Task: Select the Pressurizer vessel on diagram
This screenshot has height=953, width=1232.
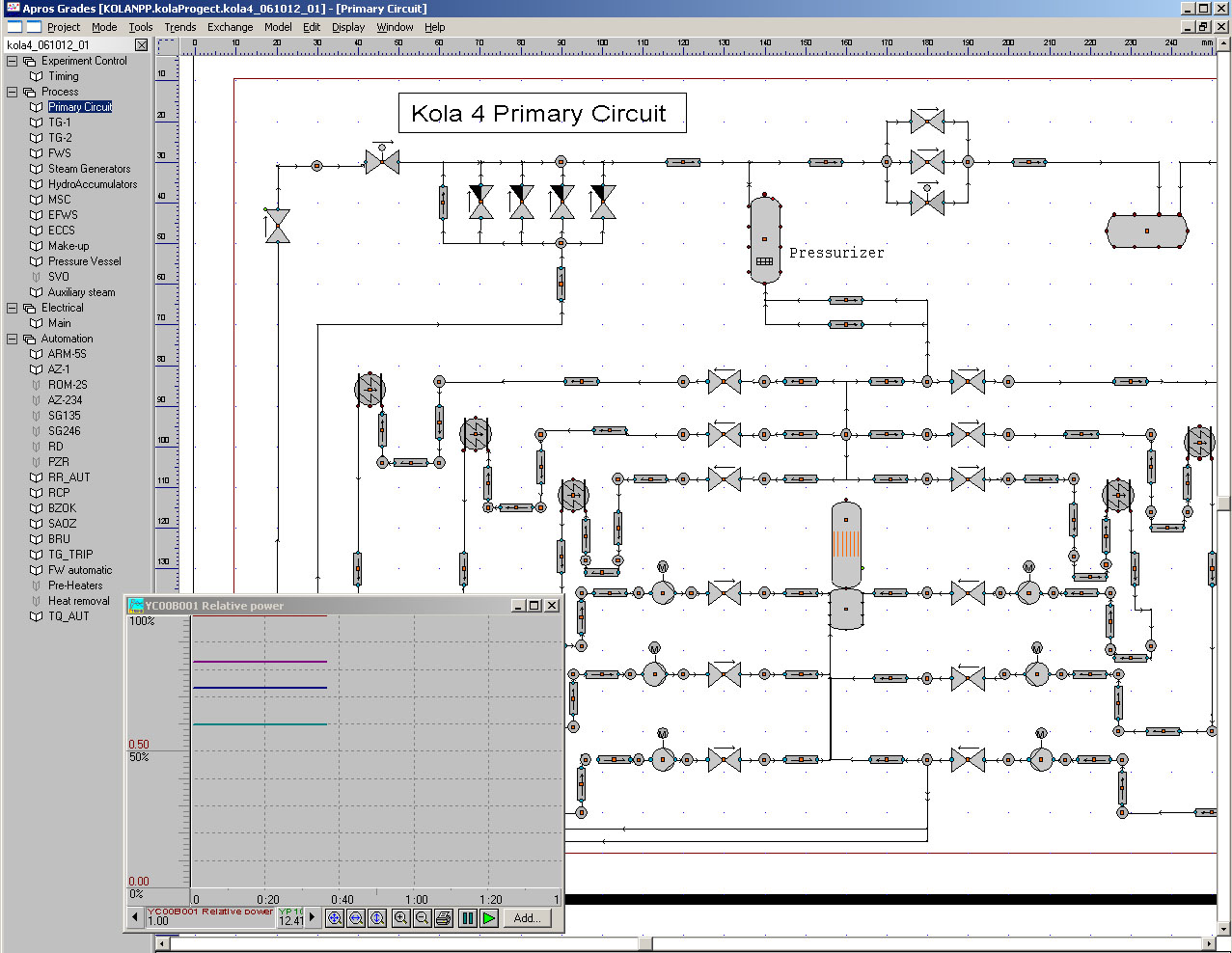Action: pos(764,238)
